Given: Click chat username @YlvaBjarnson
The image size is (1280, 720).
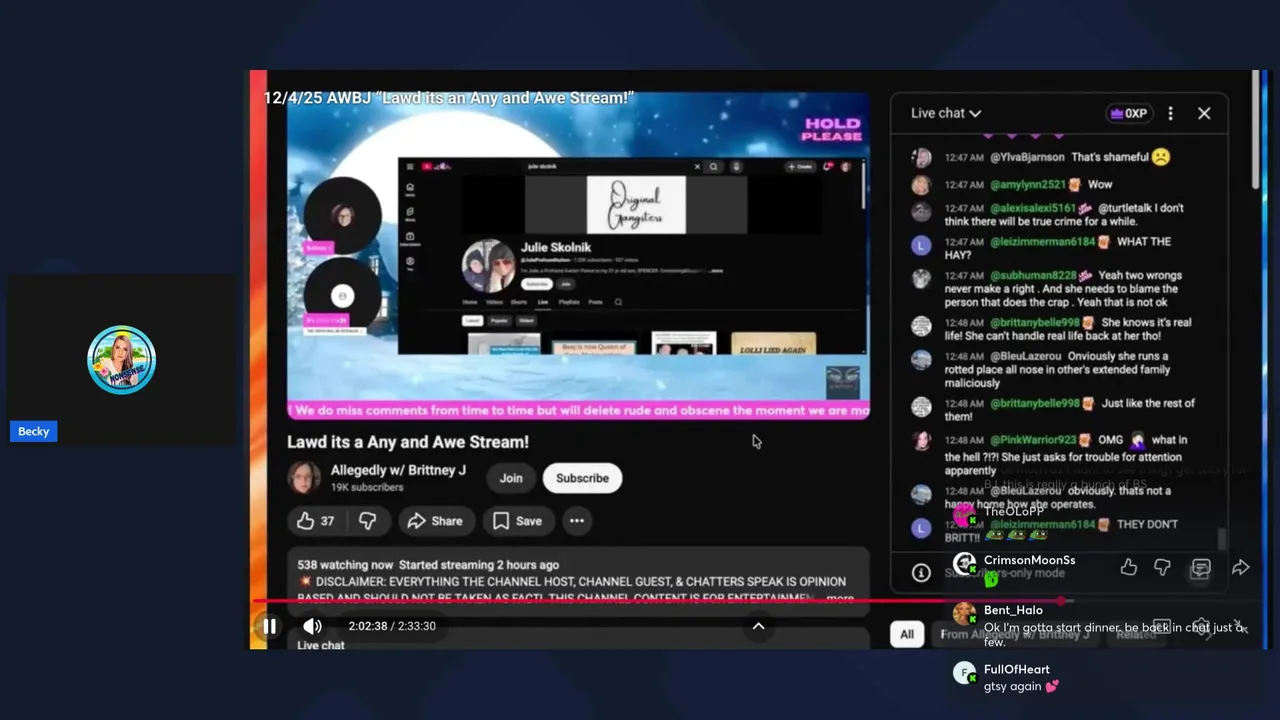Looking at the screenshot, I should click(1027, 157).
